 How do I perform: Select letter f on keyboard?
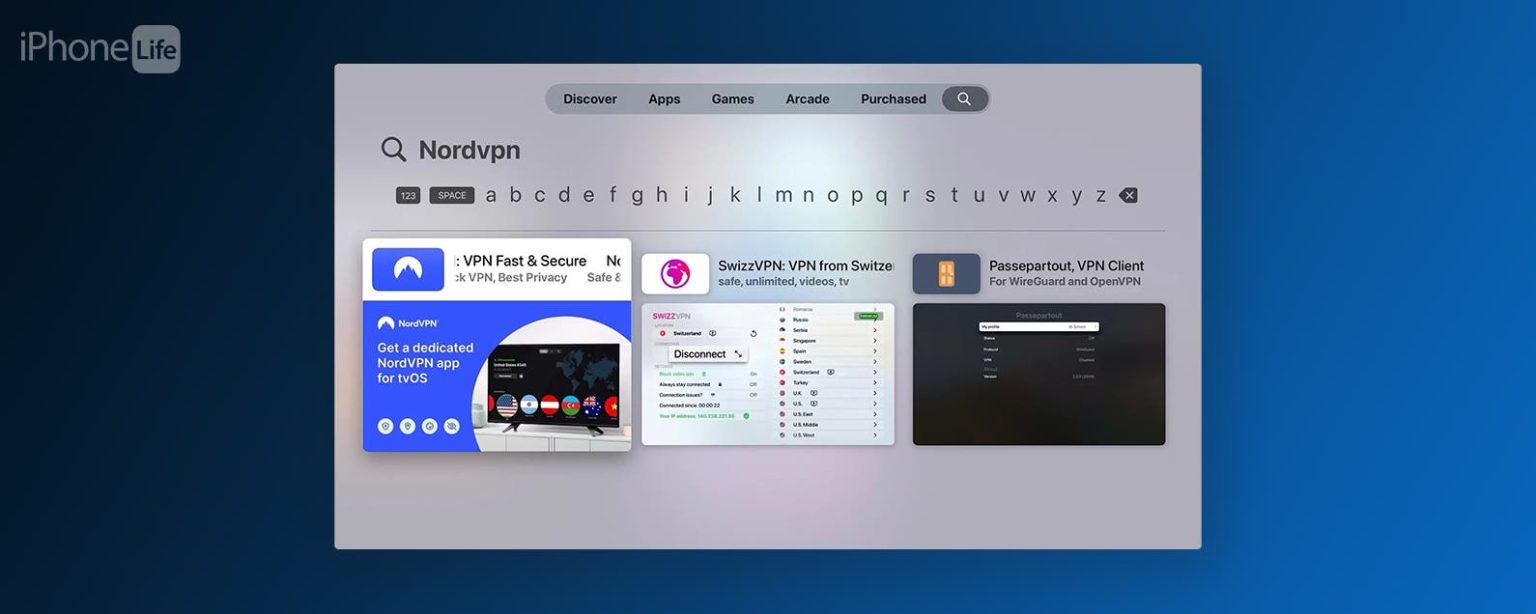pyautogui.click(x=613, y=196)
